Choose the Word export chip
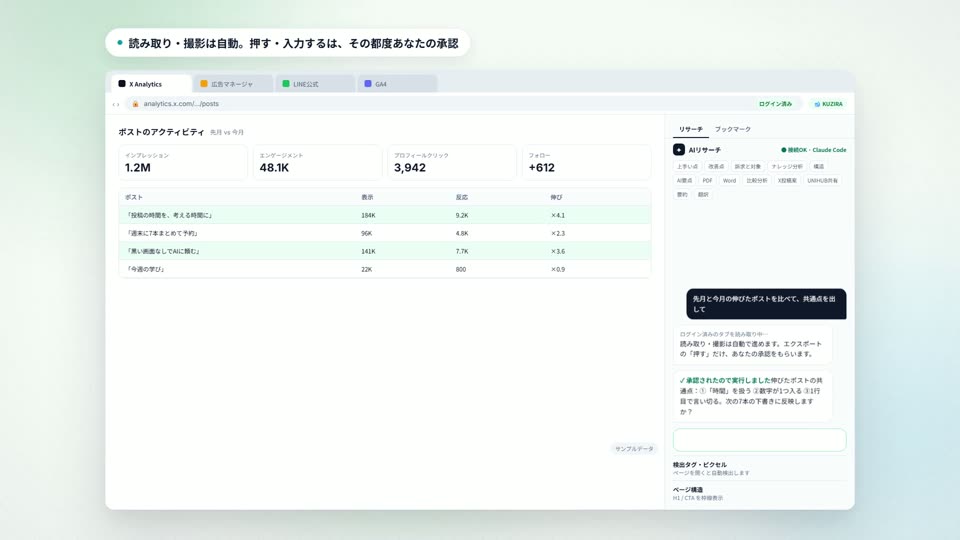The width and height of the screenshot is (960, 540). pos(729,181)
